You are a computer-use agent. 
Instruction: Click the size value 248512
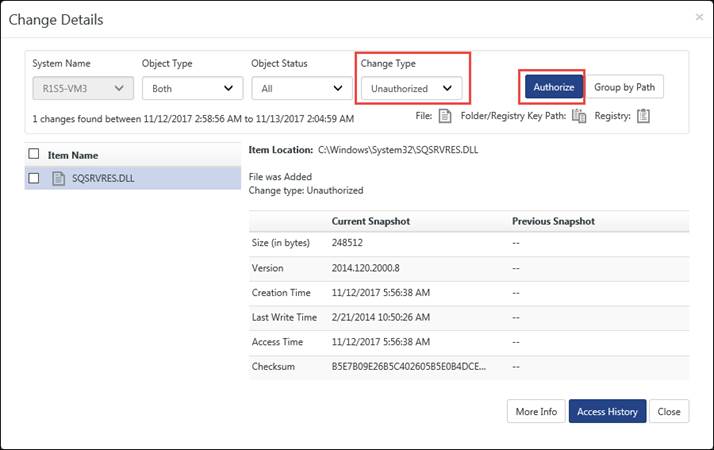coord(347,243)
